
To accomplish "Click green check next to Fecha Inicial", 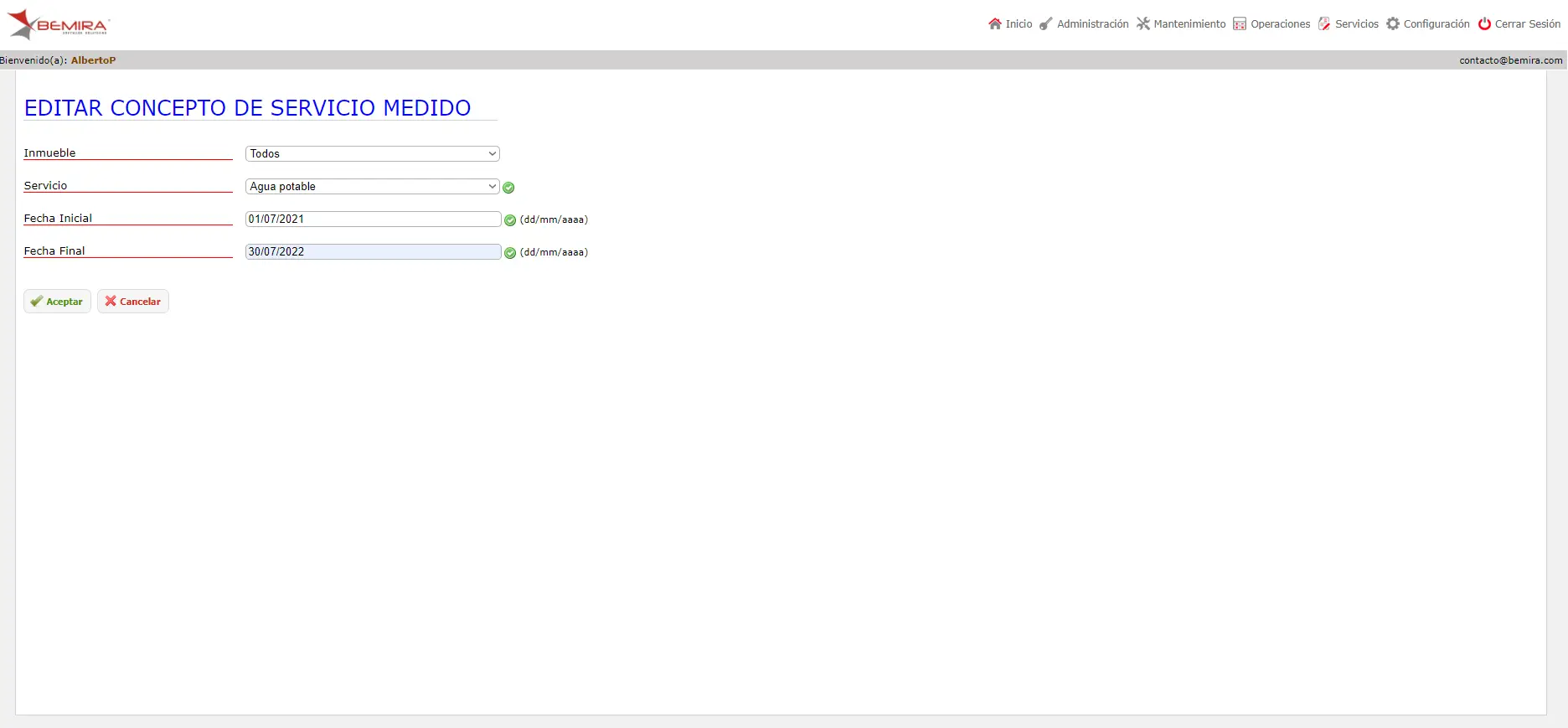I will click(510, 220).
